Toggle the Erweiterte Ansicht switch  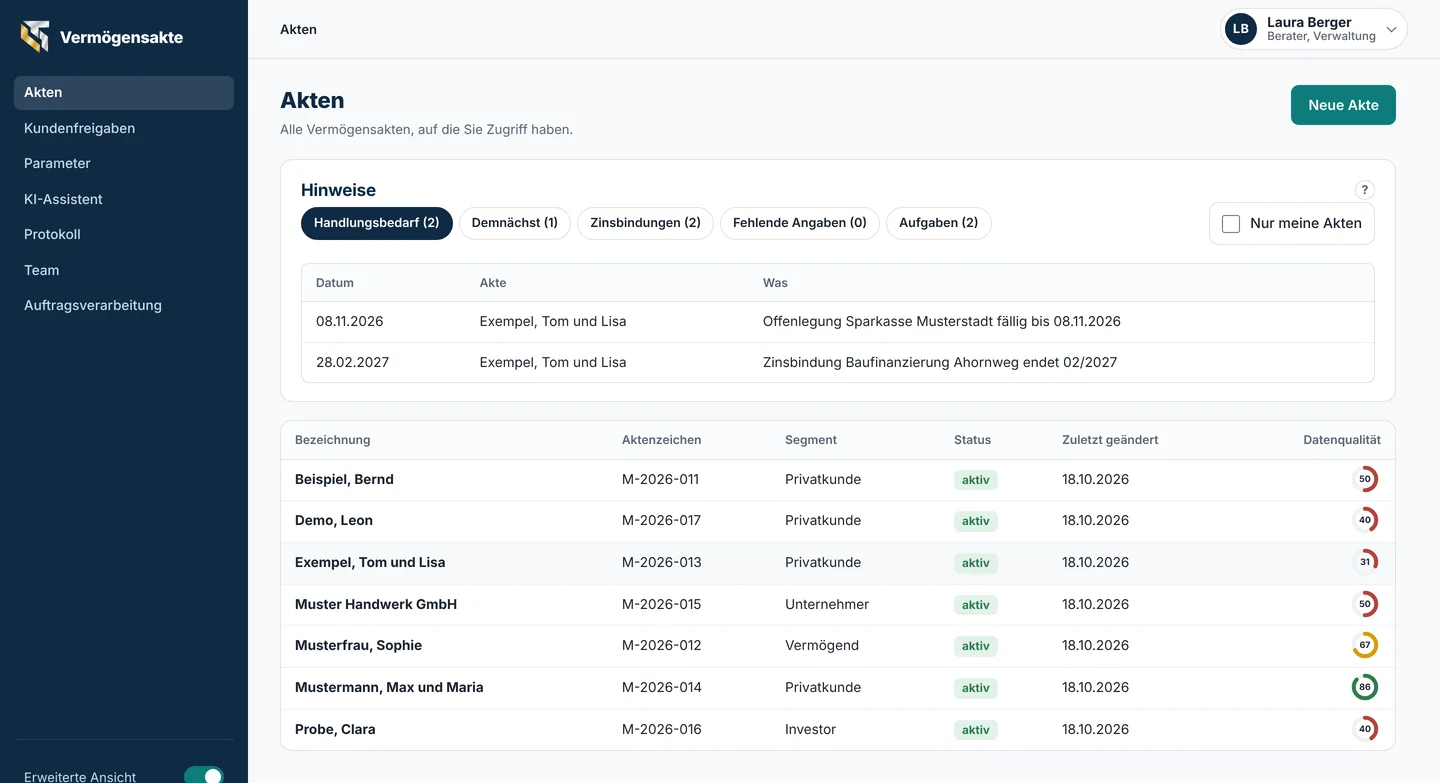point(204,776)
